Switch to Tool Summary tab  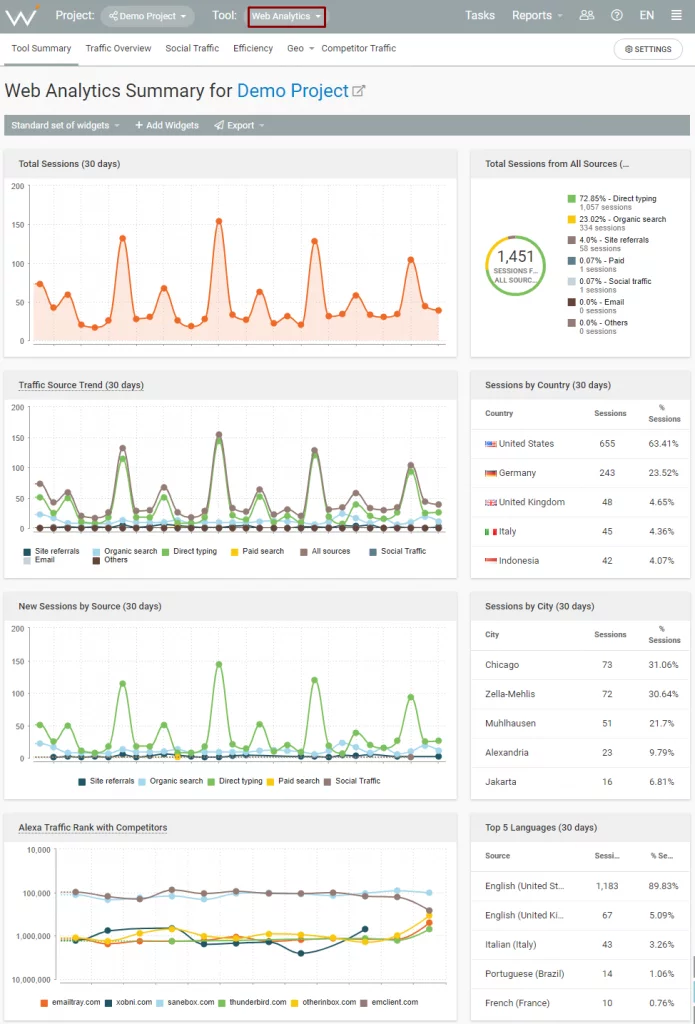pyautogui.click(x=41, y=48)
